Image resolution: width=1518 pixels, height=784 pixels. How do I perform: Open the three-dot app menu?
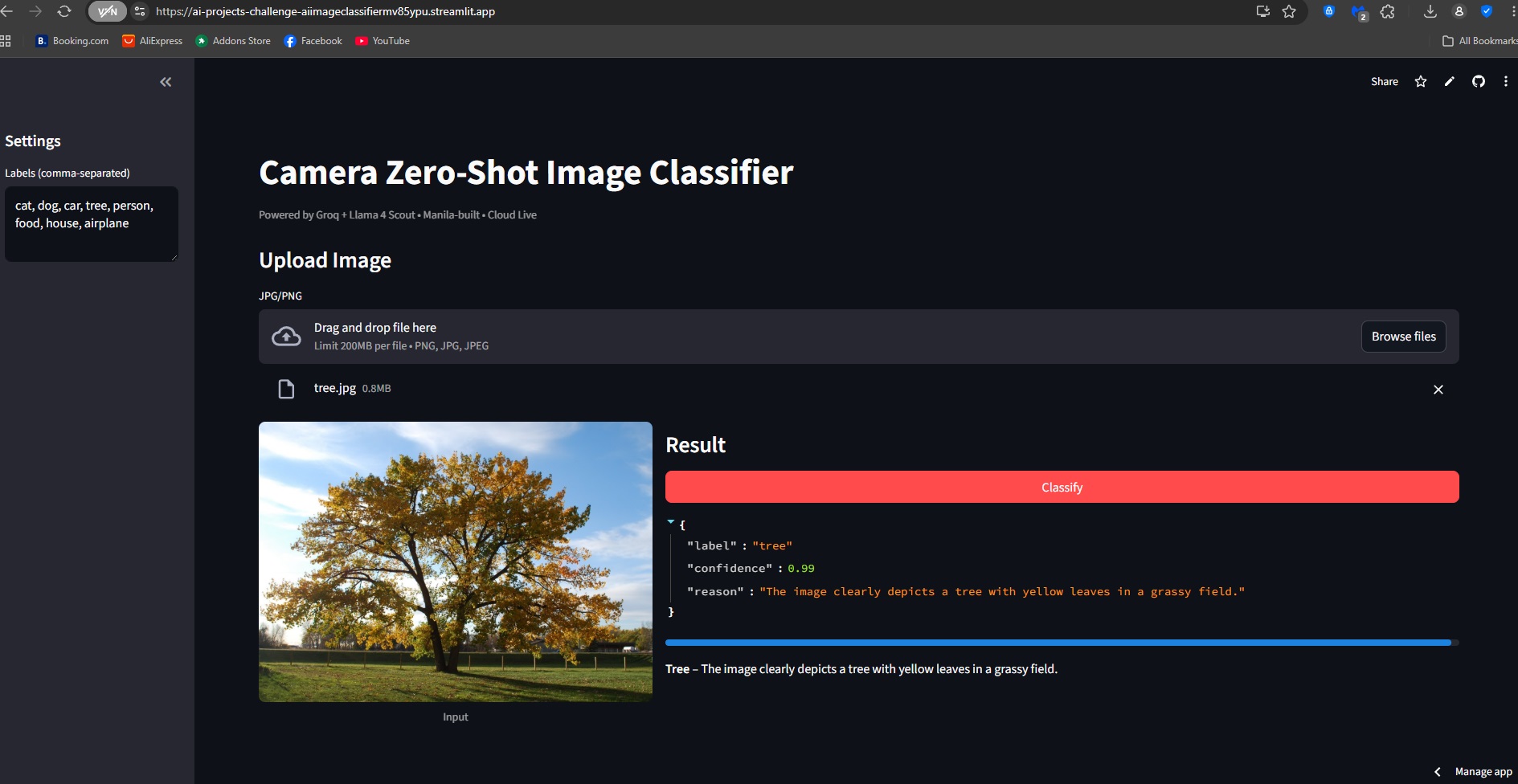(x=1505, y=81)
